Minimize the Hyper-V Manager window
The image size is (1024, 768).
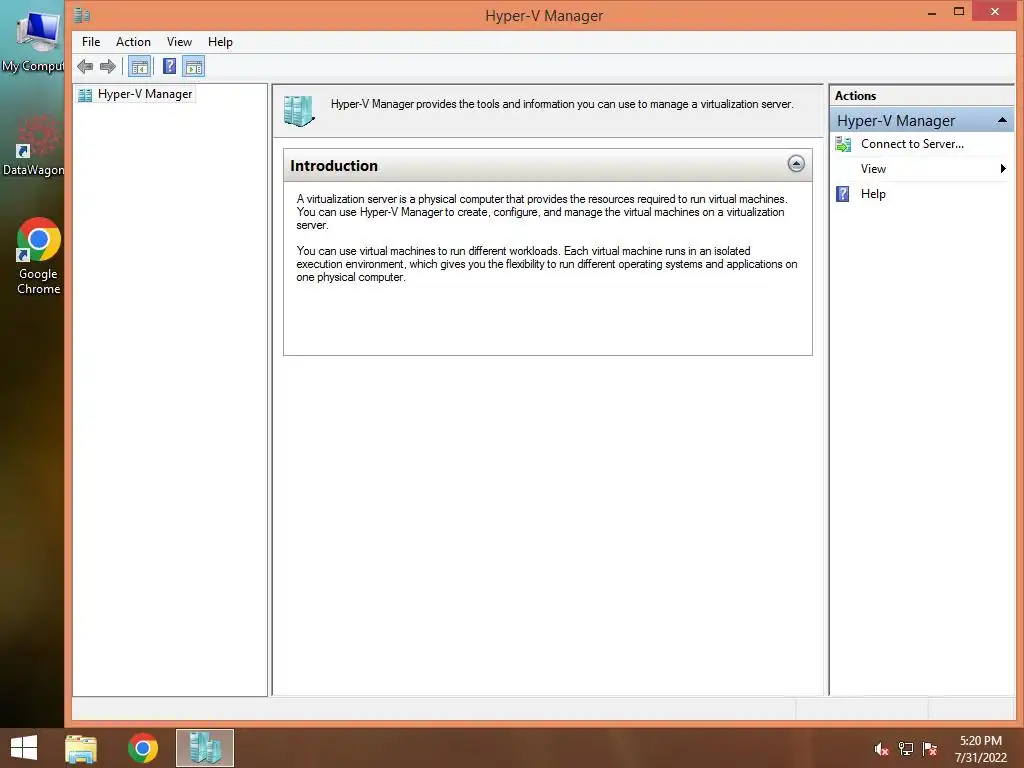tap(932, 12)
